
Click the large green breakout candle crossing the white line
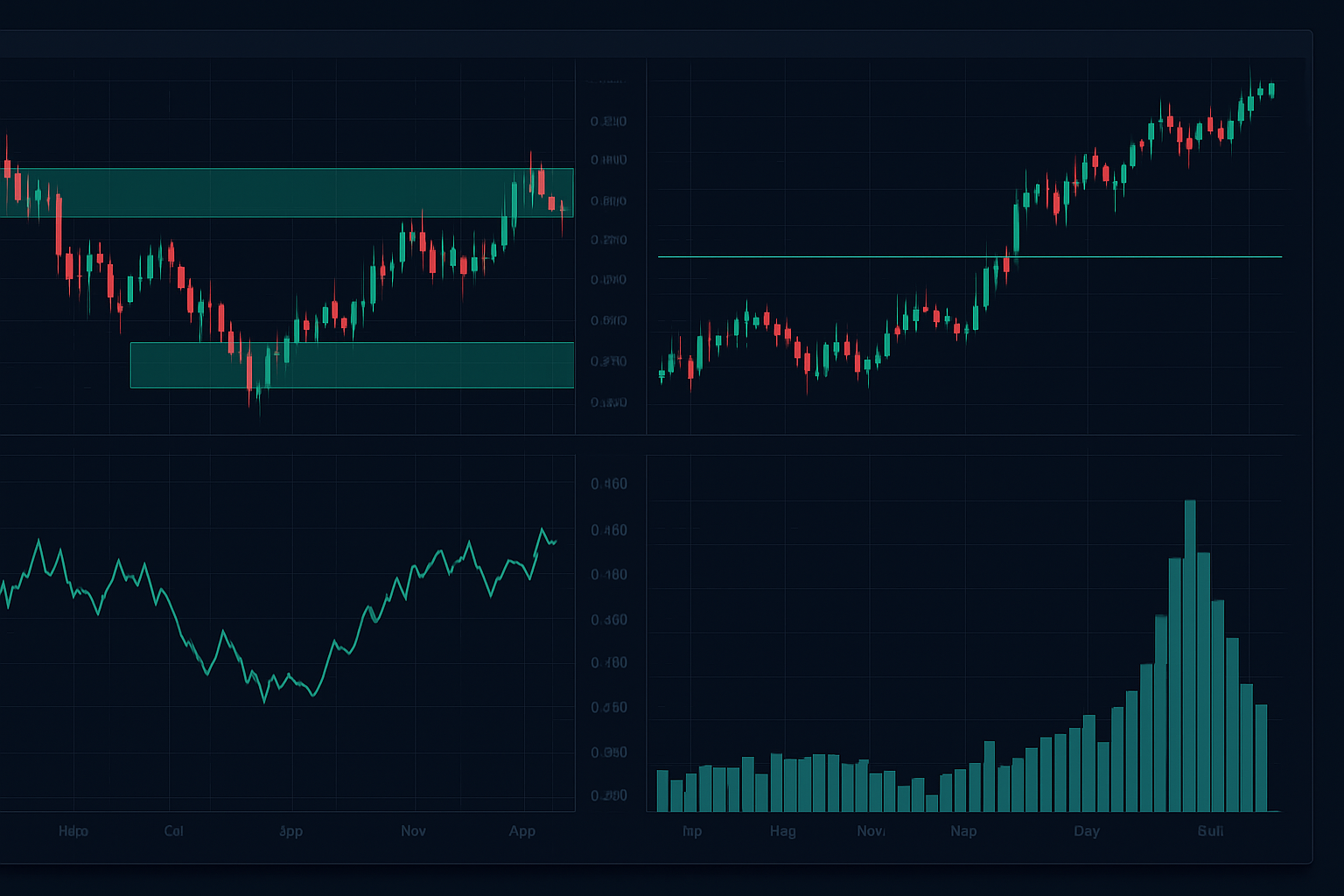[x=1016, y=227]
